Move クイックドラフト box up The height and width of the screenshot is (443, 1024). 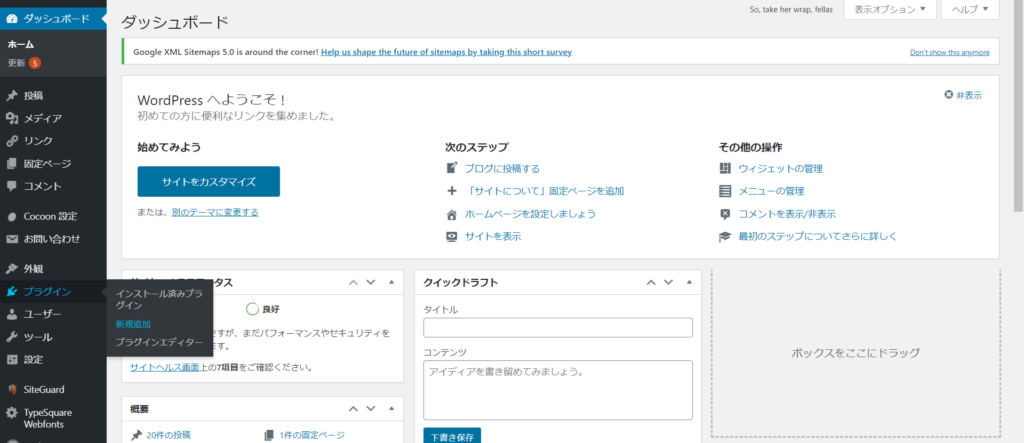click(651, 283)
